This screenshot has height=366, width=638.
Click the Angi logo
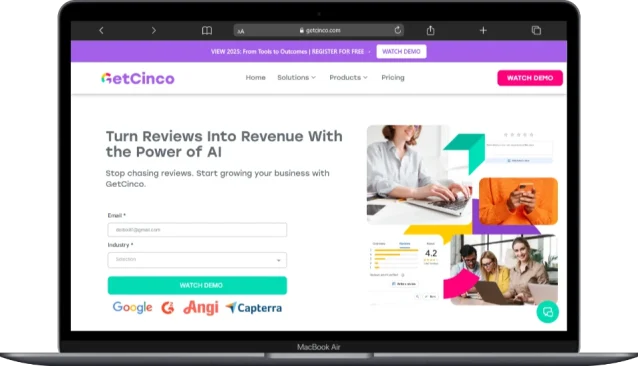[x=201, y=308]
